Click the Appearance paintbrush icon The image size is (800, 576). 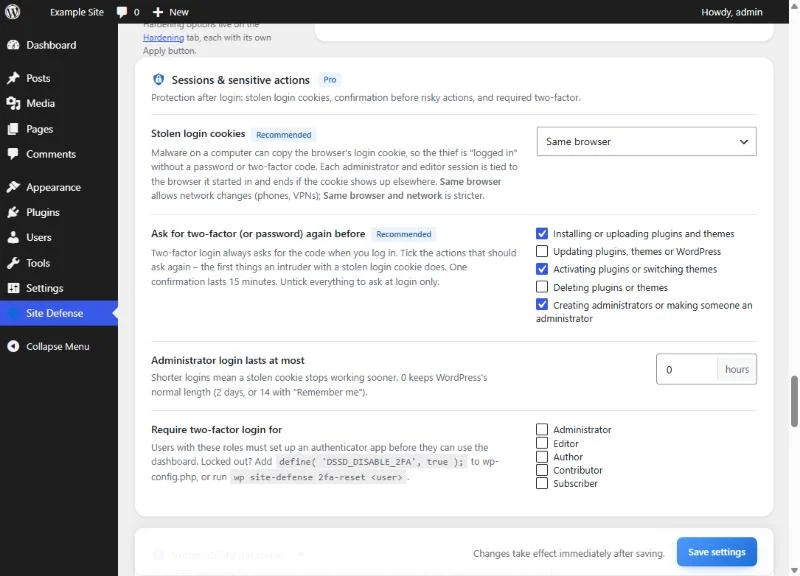click(x=13, y=187)
